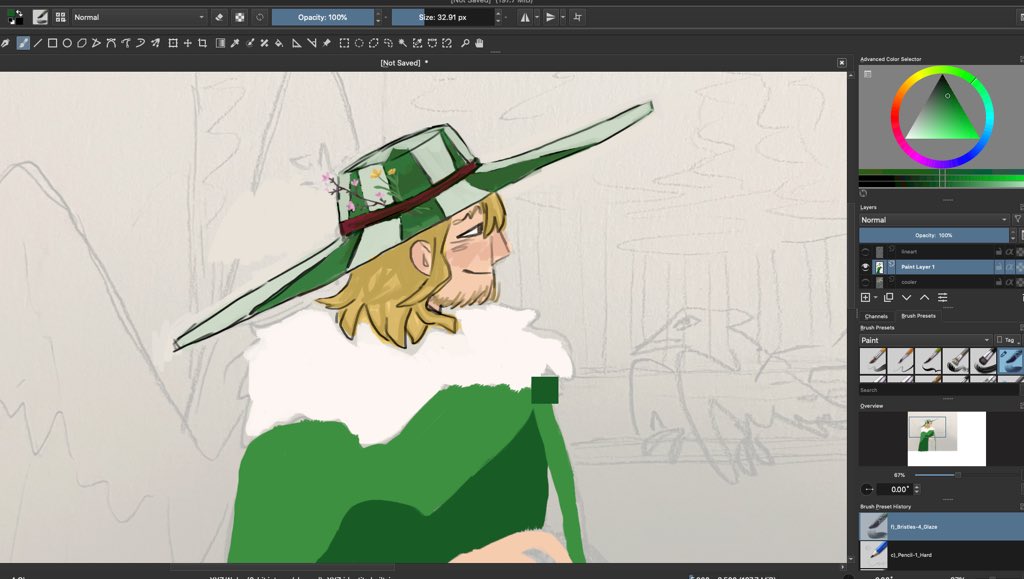The width and height of the screenshot is (1024, 579).
Task: Select the Bezier Curve tool
Action: 111,43
